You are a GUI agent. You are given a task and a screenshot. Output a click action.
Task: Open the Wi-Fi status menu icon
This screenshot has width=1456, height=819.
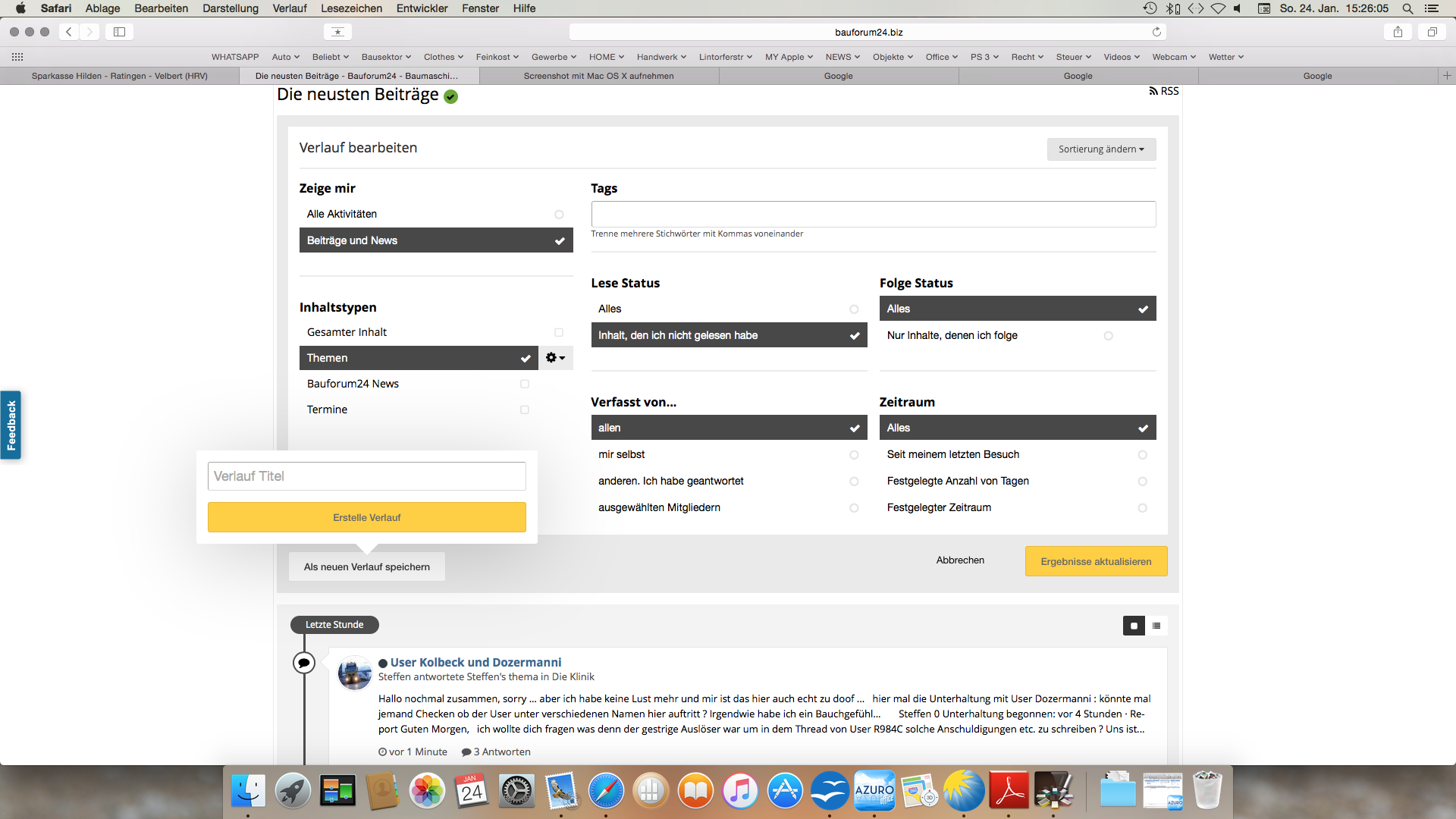1218,8
